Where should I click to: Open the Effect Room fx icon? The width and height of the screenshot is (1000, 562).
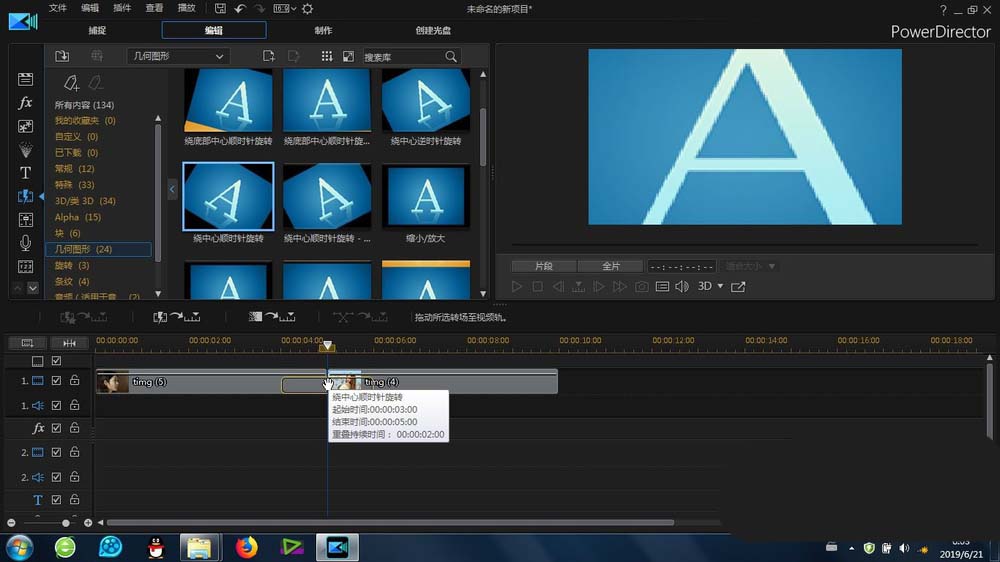[x=26, y=102]
